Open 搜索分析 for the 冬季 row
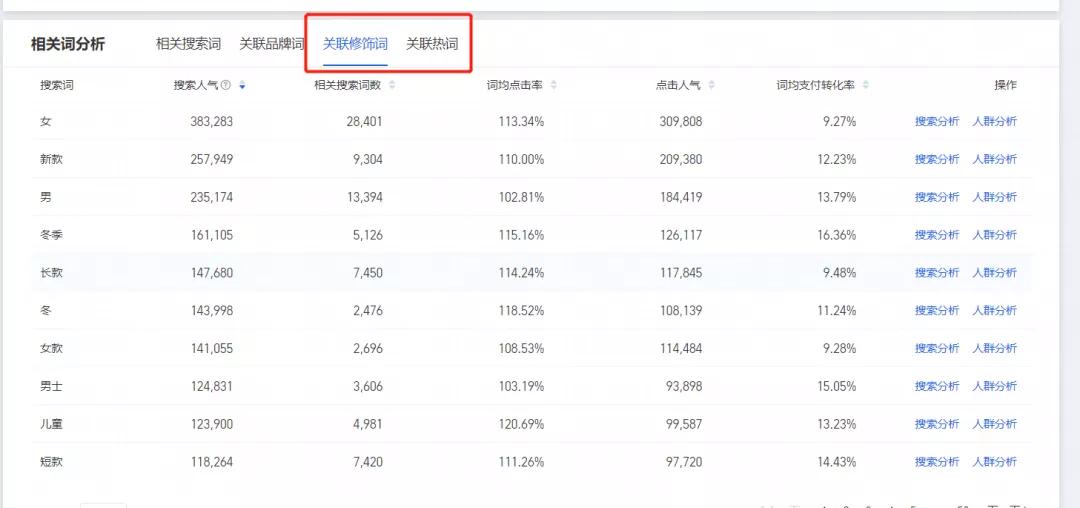The image size is (1080, 508). tap(937, 235)
